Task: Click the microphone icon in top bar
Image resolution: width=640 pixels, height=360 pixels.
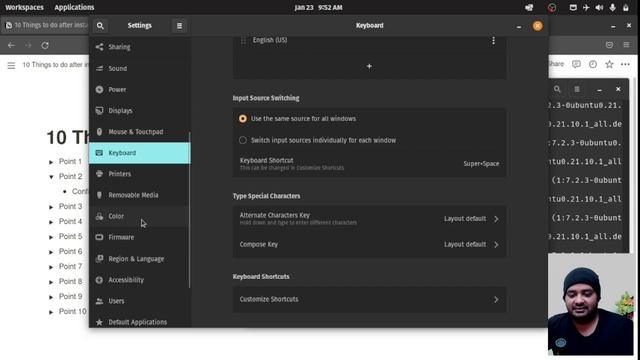Action: tap(612, 8)
